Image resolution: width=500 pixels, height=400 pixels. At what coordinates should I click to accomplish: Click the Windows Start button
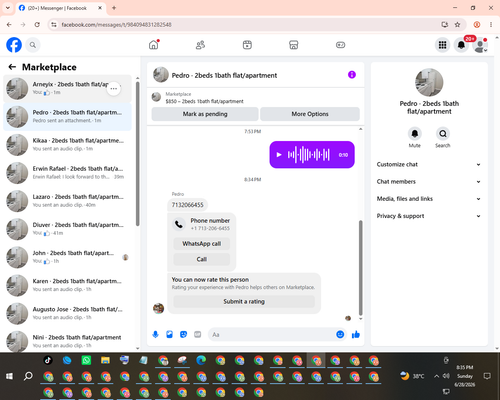[9, 376]
